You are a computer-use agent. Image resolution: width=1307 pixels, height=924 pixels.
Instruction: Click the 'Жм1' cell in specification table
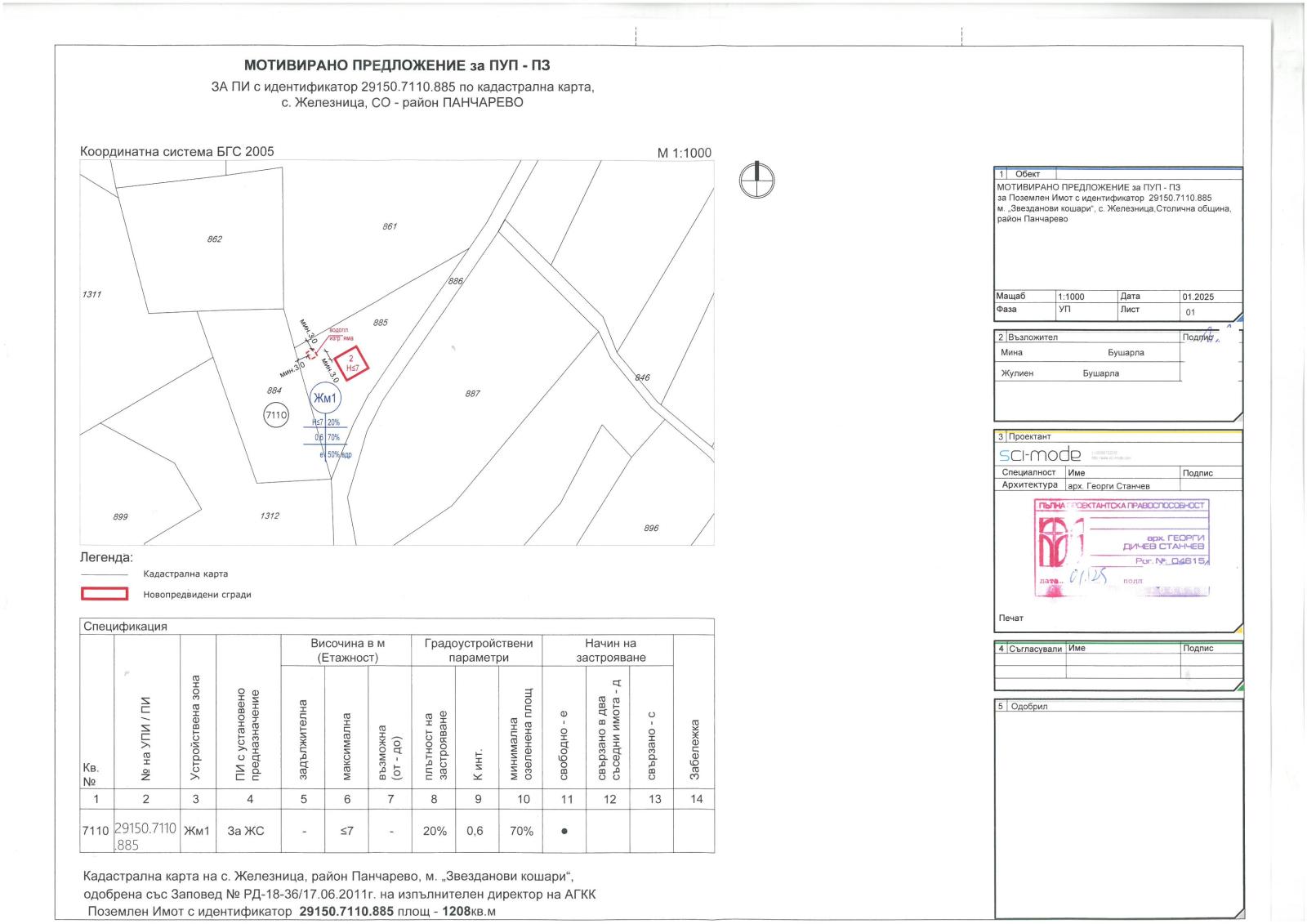click(197, 831)
